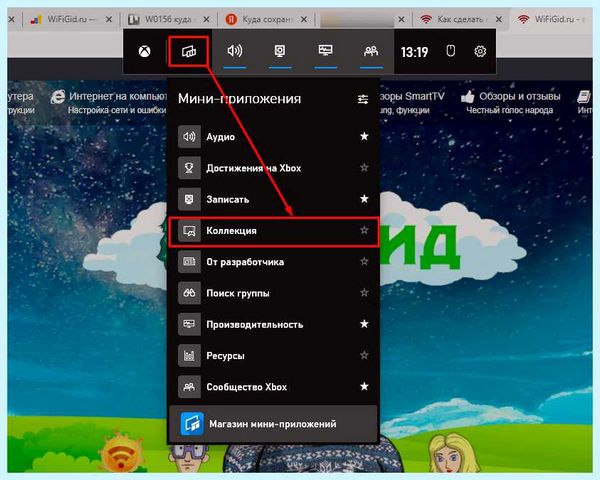The height and width of the screenshot is (480, 600).
Task: Click the Xbox logo icon in Game Bar
Action: [x=145, y=51]
